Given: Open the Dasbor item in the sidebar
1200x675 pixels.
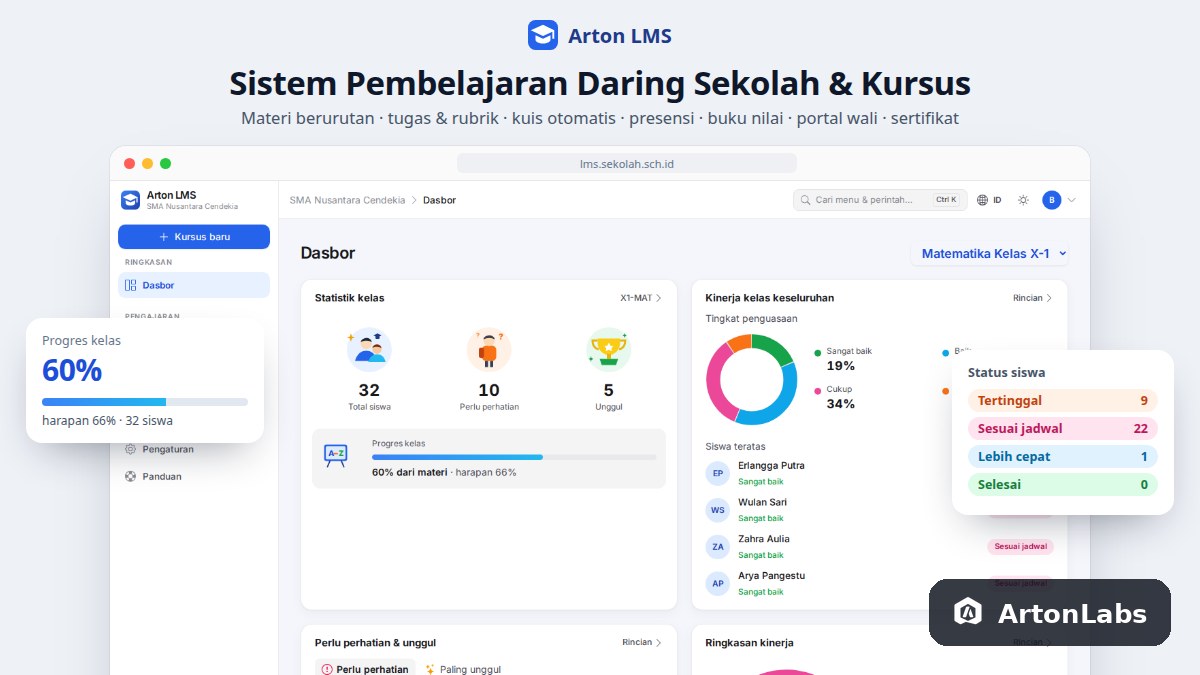Looking at the screenshot, I should click(194, 285).
